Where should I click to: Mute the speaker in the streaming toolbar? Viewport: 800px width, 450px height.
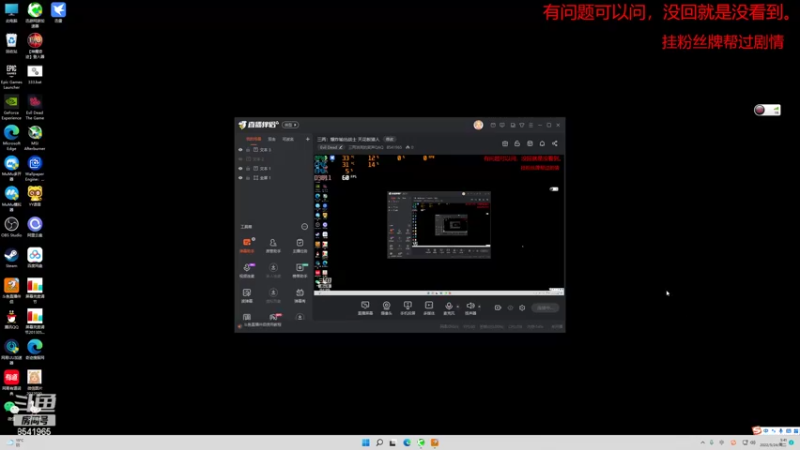(x=470, y=308)
